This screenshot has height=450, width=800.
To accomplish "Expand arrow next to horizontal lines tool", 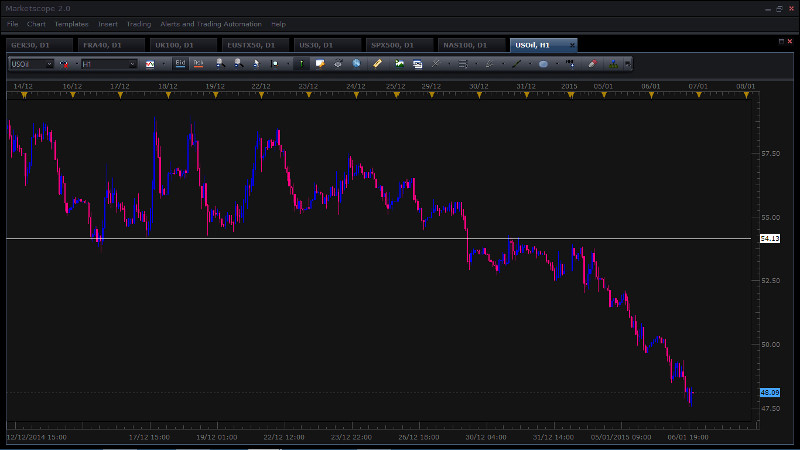I will point(476,64).
